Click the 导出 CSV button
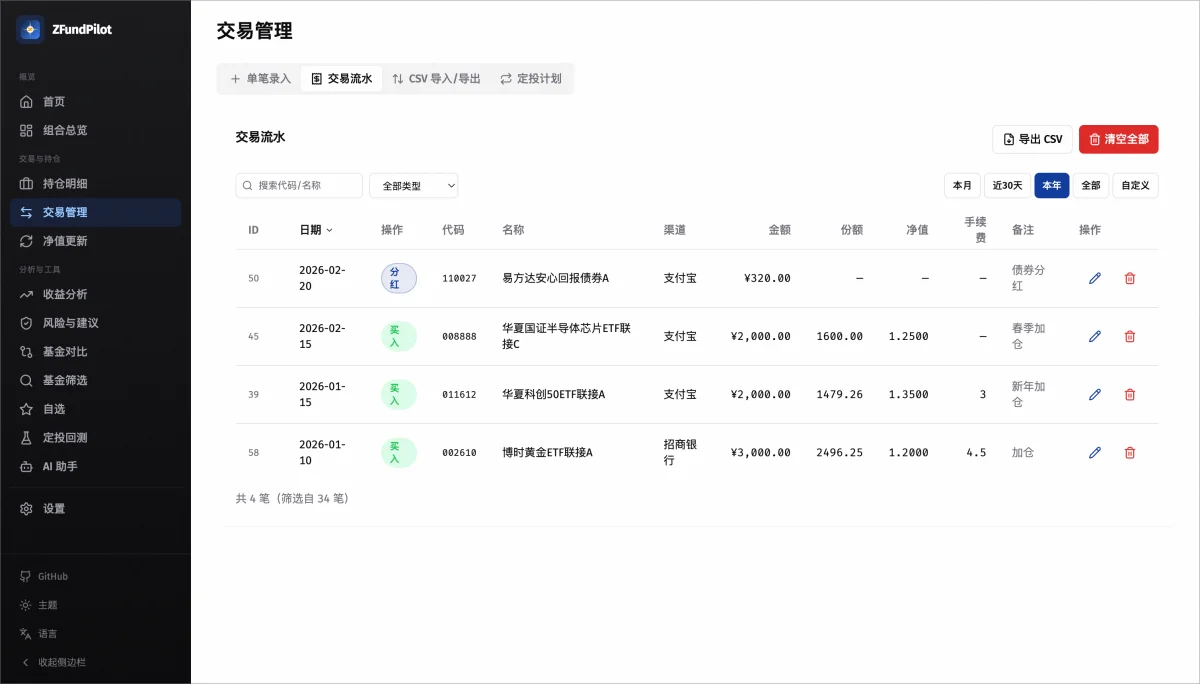 pos(1033,139)
